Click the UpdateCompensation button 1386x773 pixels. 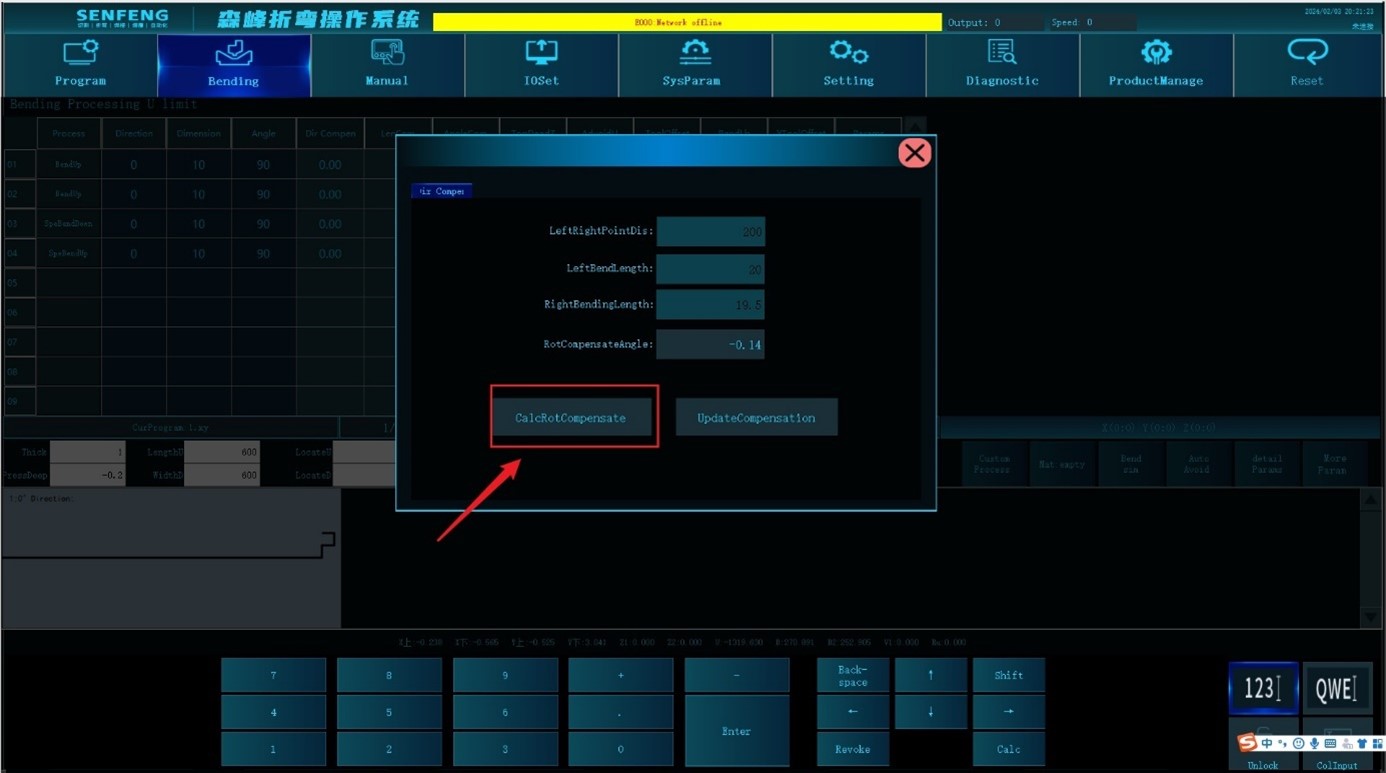756,417
